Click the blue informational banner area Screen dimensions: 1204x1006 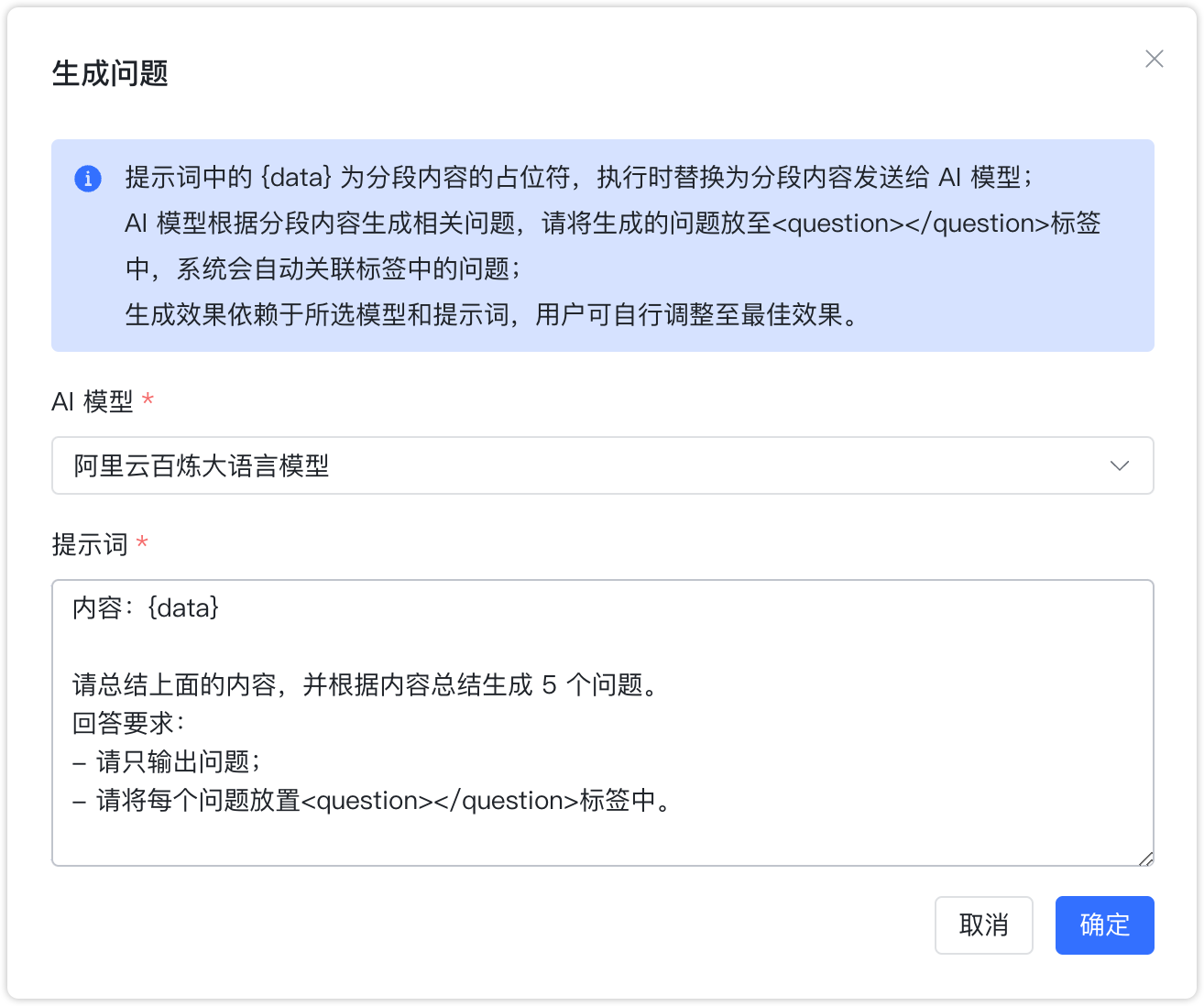pos(603,245)
